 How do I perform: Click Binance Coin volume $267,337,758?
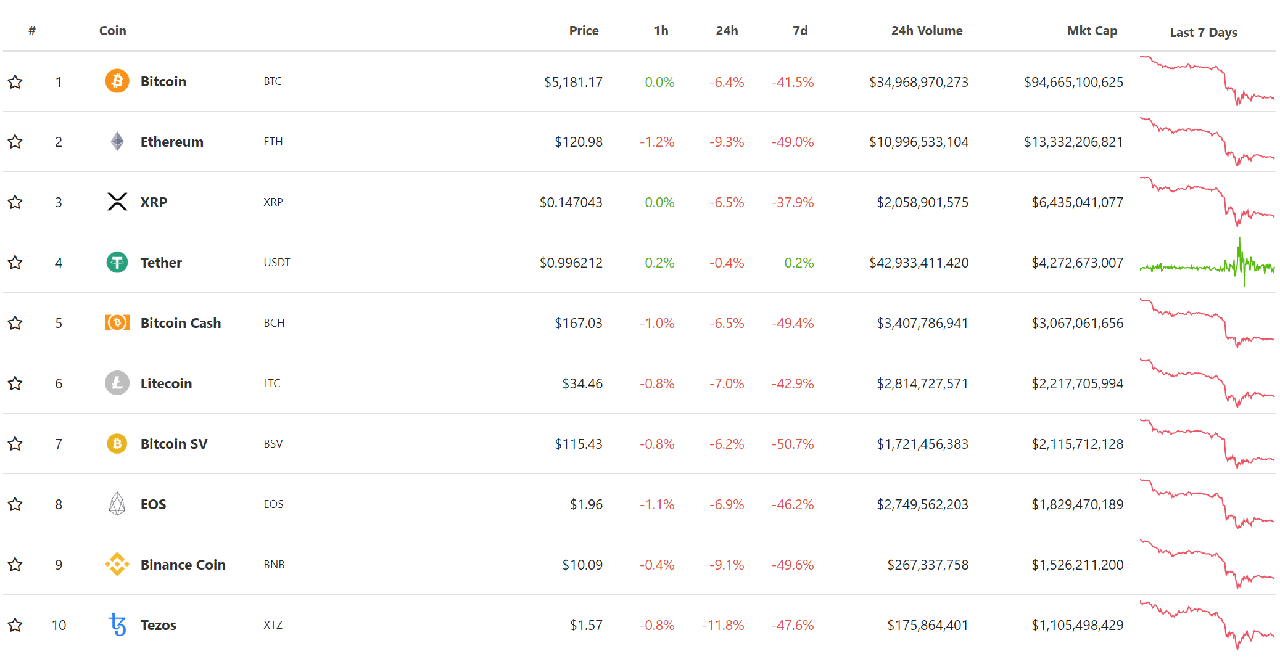(928, 565)
